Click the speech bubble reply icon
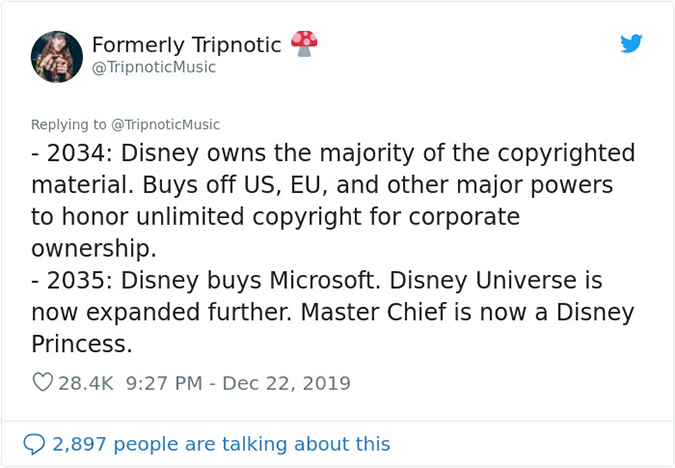 [x=34, y=443]
